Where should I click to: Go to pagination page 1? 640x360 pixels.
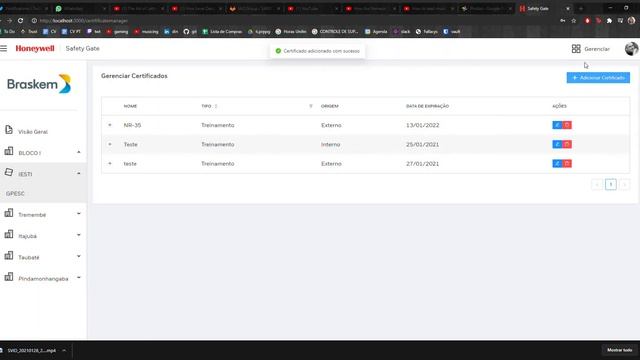point(611,184)
